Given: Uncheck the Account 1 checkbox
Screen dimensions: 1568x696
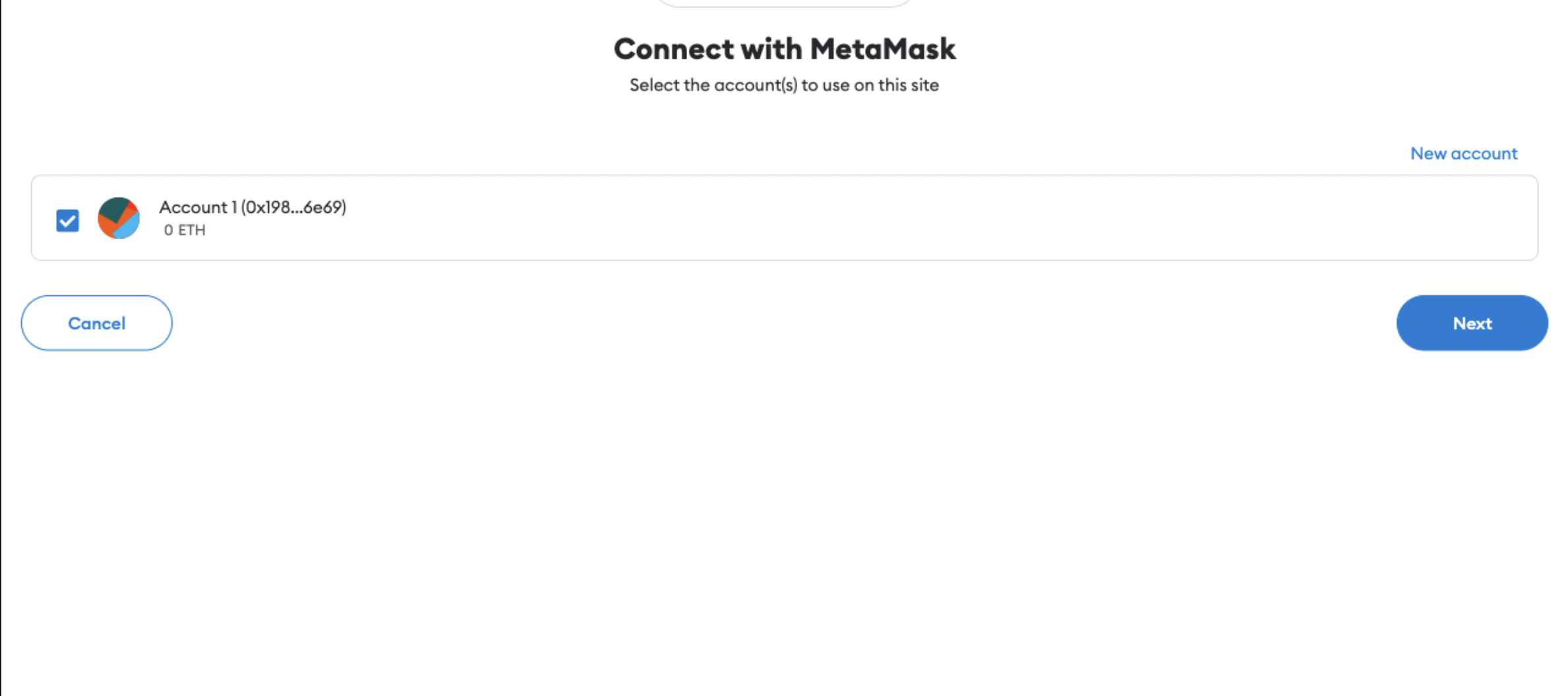Looking at the screenshot, I should click(x=68, y=220).
